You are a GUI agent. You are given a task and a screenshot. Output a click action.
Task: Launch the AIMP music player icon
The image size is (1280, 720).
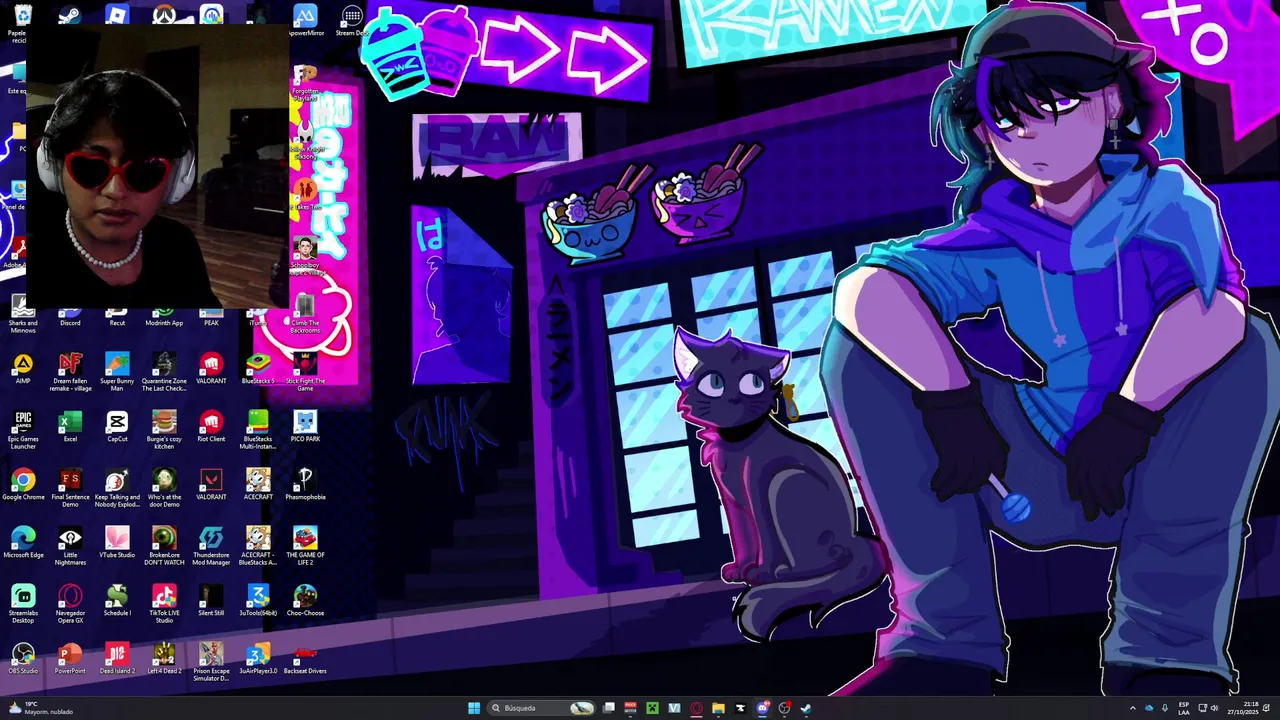23,368
